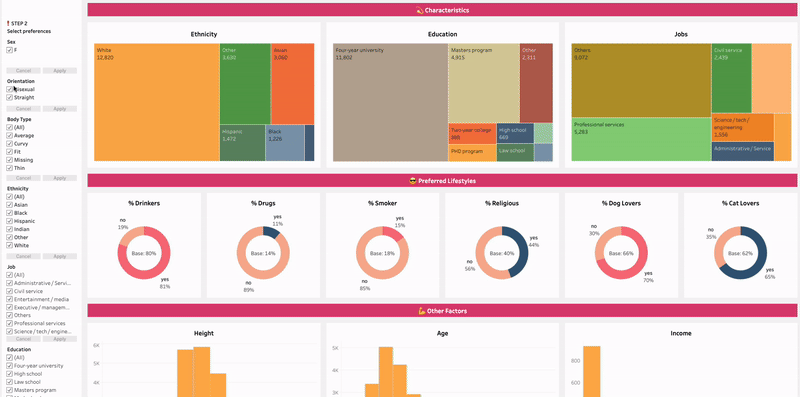Select Administrative / Service block in Jobs treemap
The image size is (800, 397).
coord(743,152)
